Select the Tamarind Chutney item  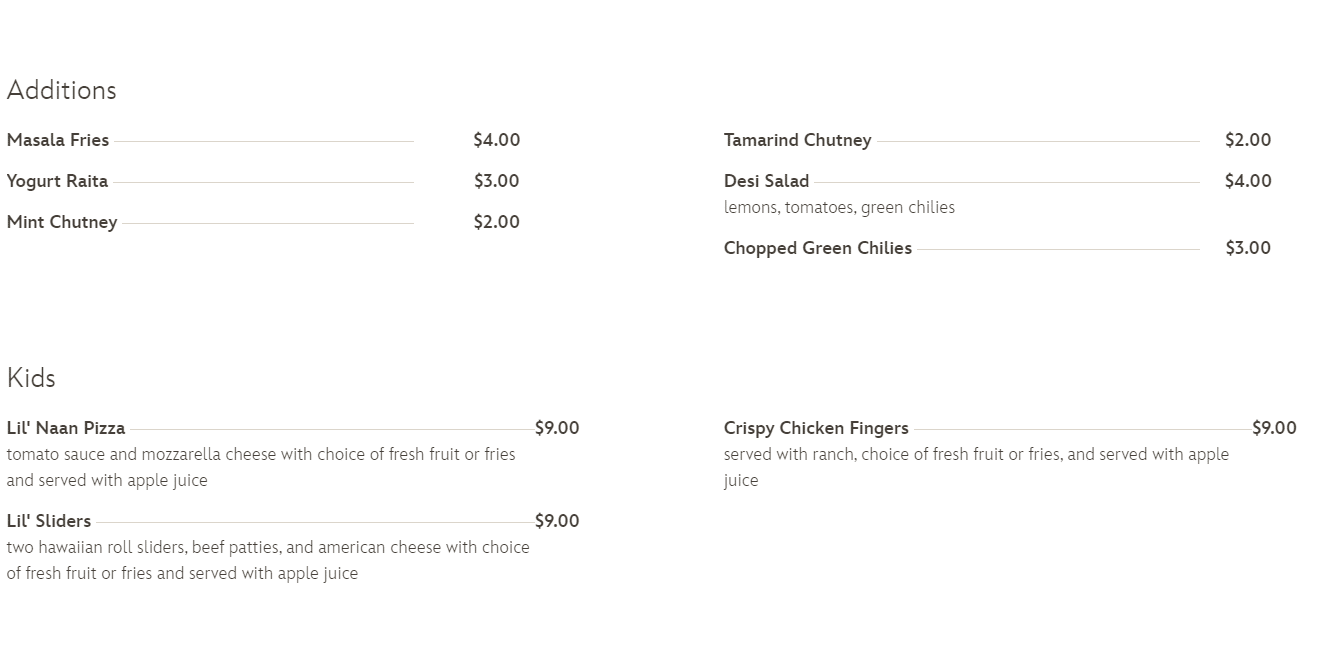797,140
